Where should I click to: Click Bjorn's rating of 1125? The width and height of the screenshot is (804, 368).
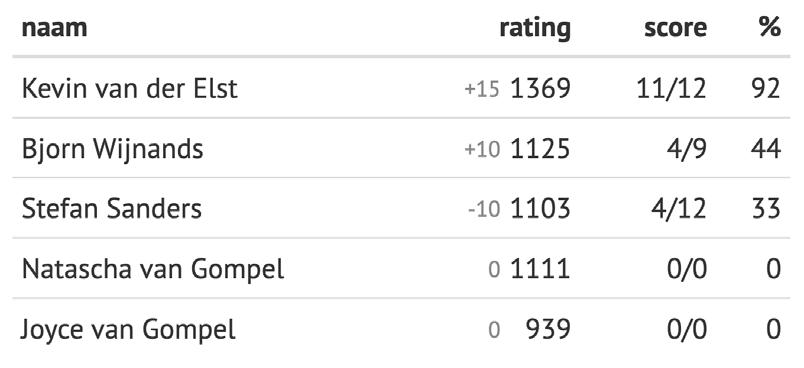point(540,149)
